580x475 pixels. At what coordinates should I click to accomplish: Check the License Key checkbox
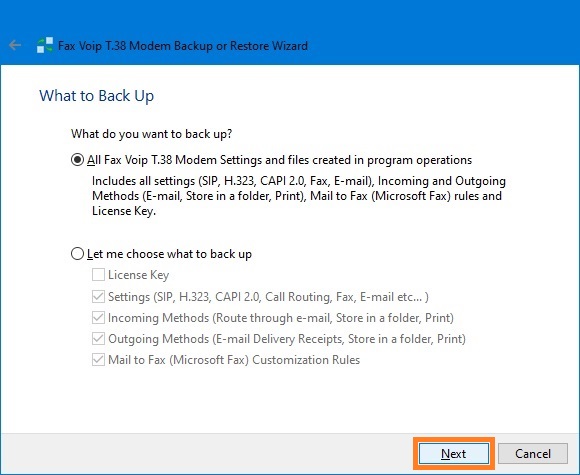pos(98,275)
